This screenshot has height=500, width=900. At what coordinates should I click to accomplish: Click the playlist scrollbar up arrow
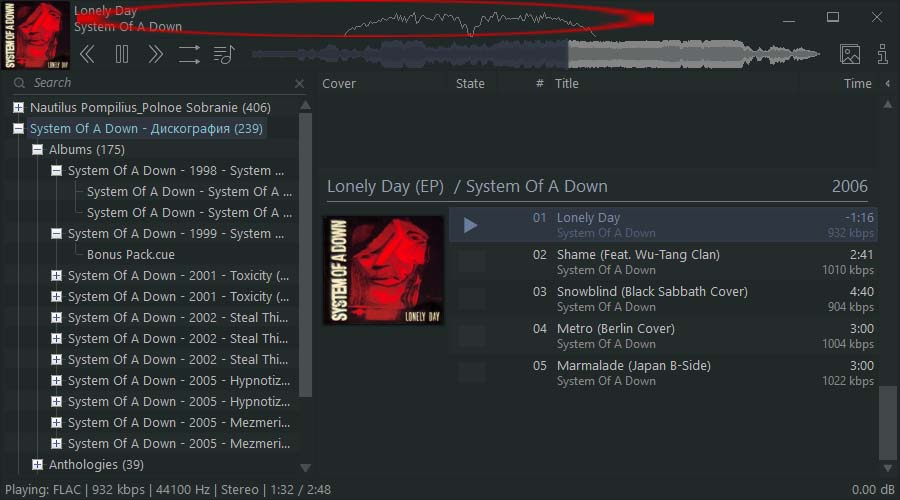pyautogui.click(x=887, y=104)
